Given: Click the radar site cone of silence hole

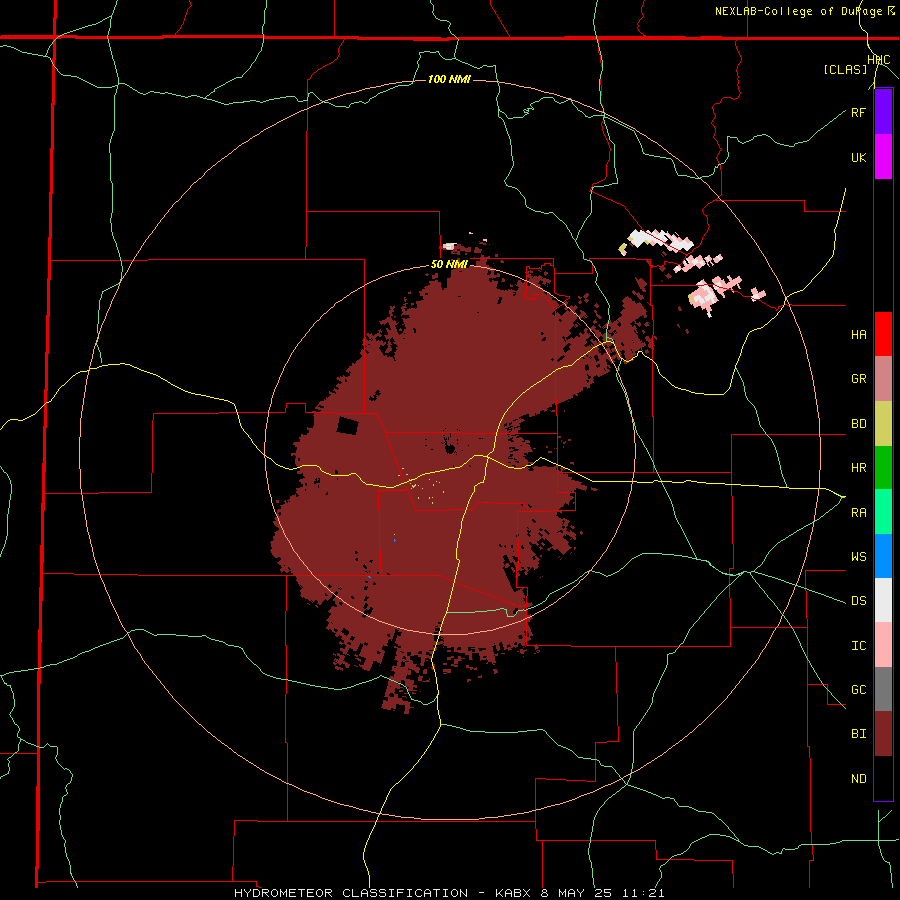Looking at the screenshot, I should tap(449, 447).
